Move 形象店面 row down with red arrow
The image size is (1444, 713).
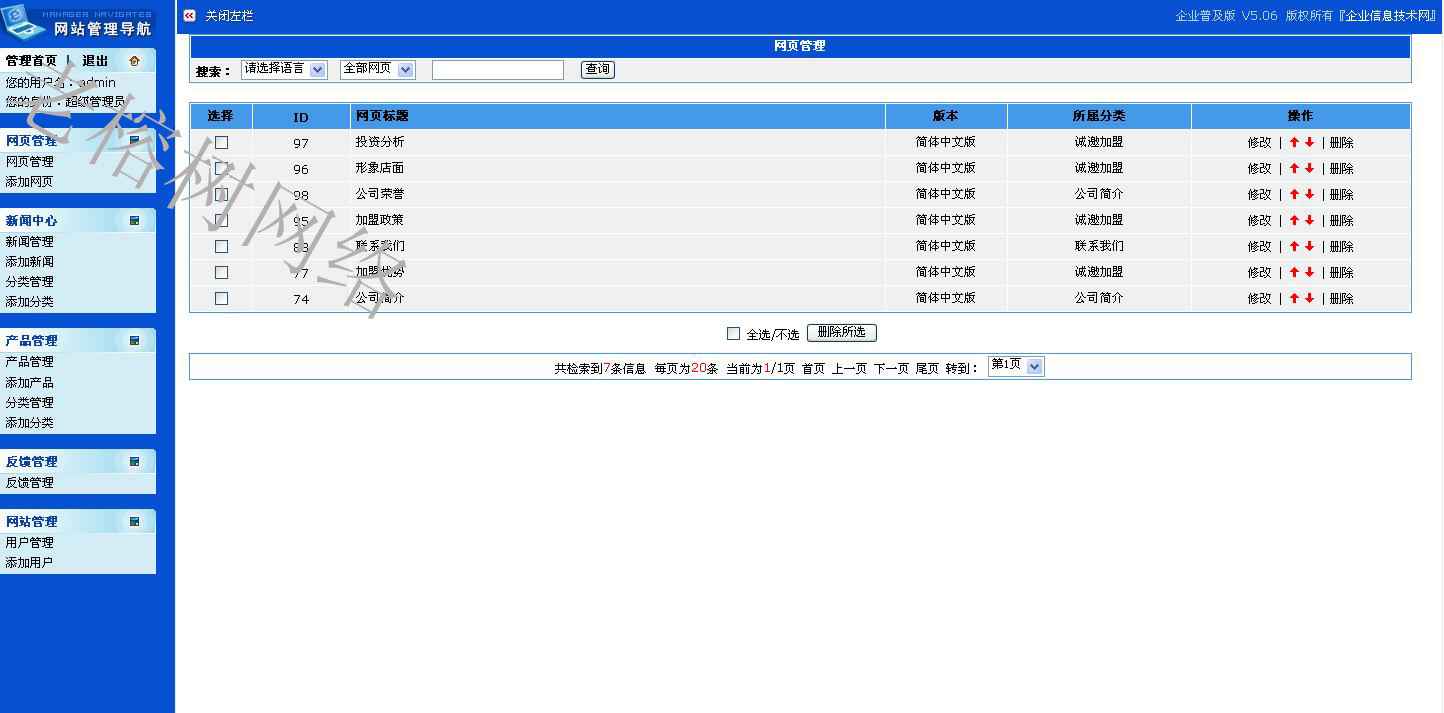1309,168
